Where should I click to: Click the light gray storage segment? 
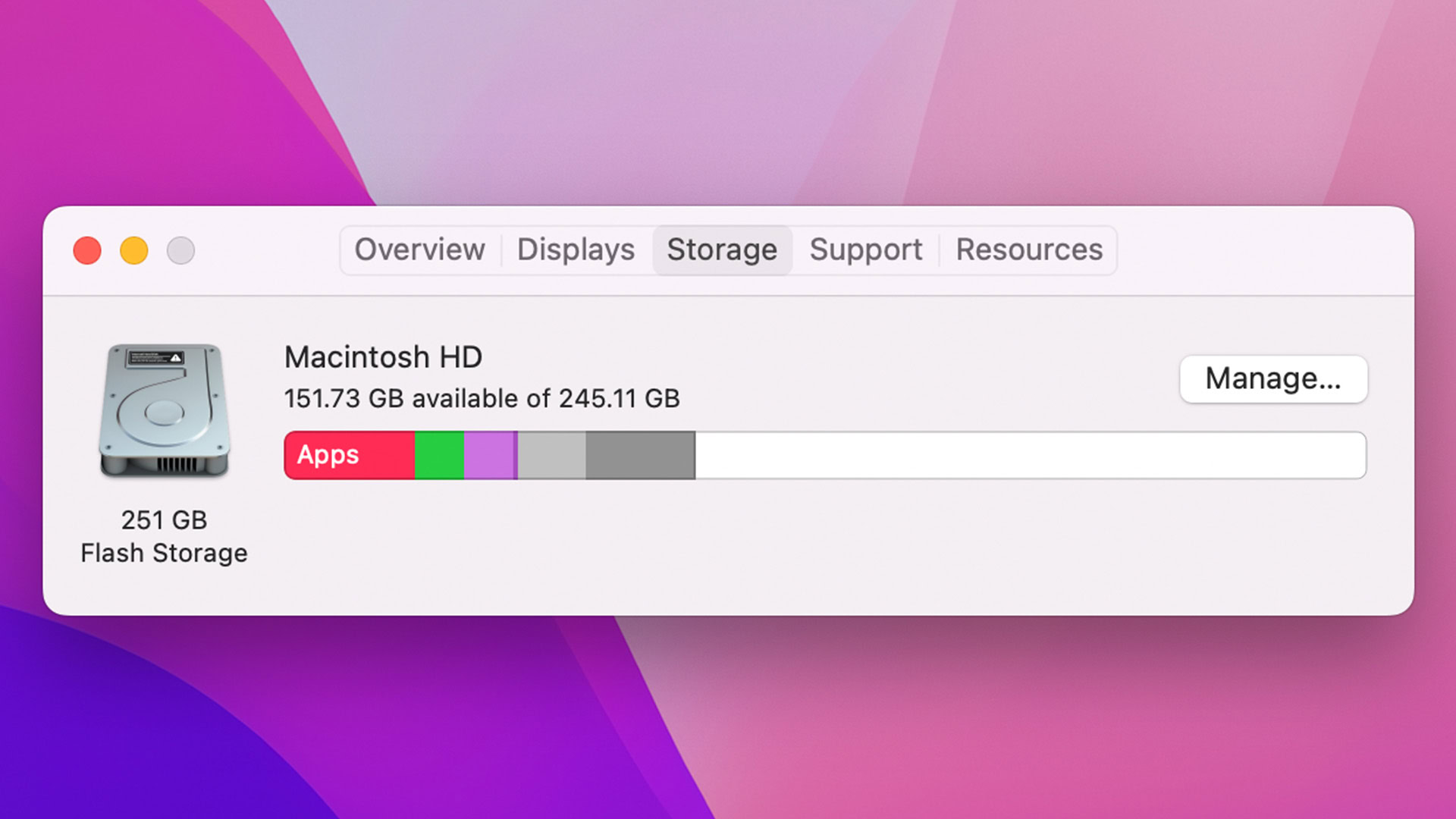pos(551,455)
